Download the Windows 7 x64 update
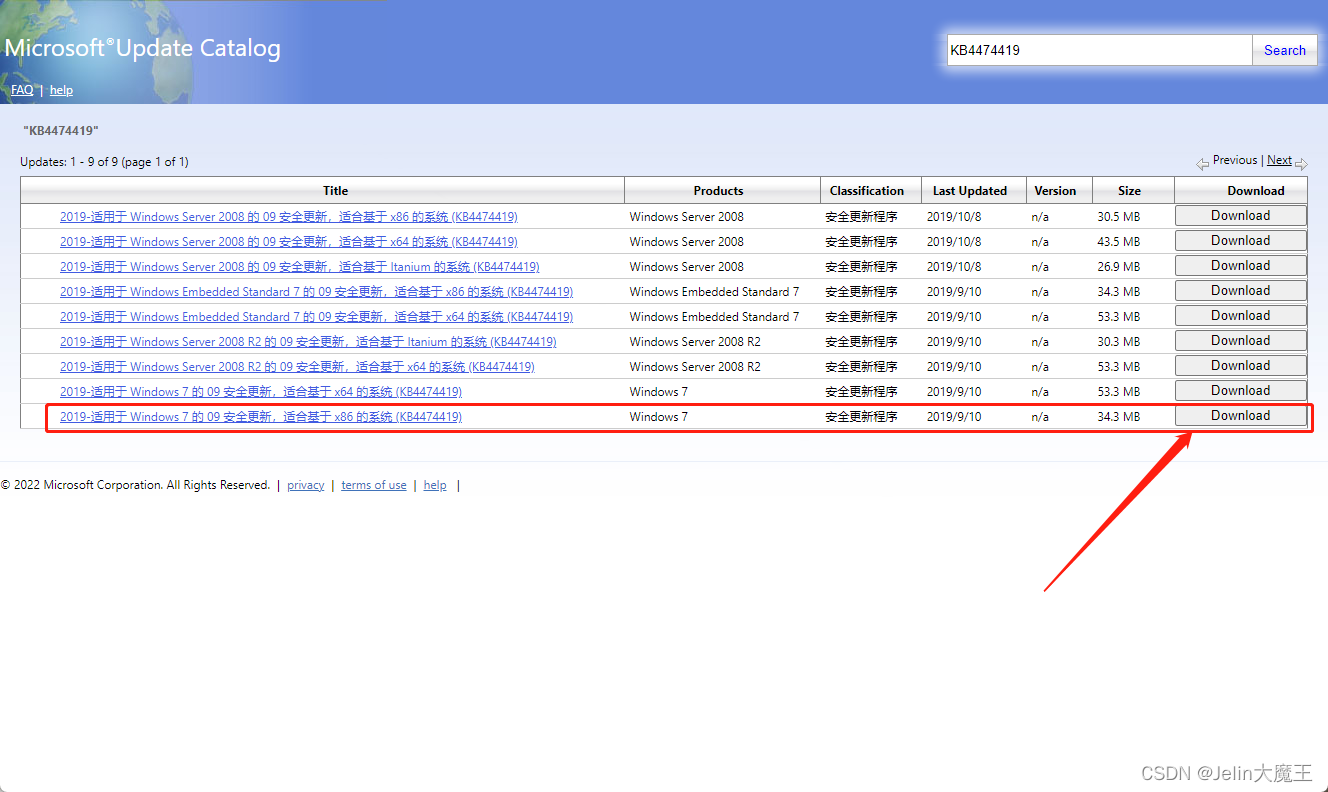The width and height of the screenshot is (1328, 792). click(x=1240, y=391)
